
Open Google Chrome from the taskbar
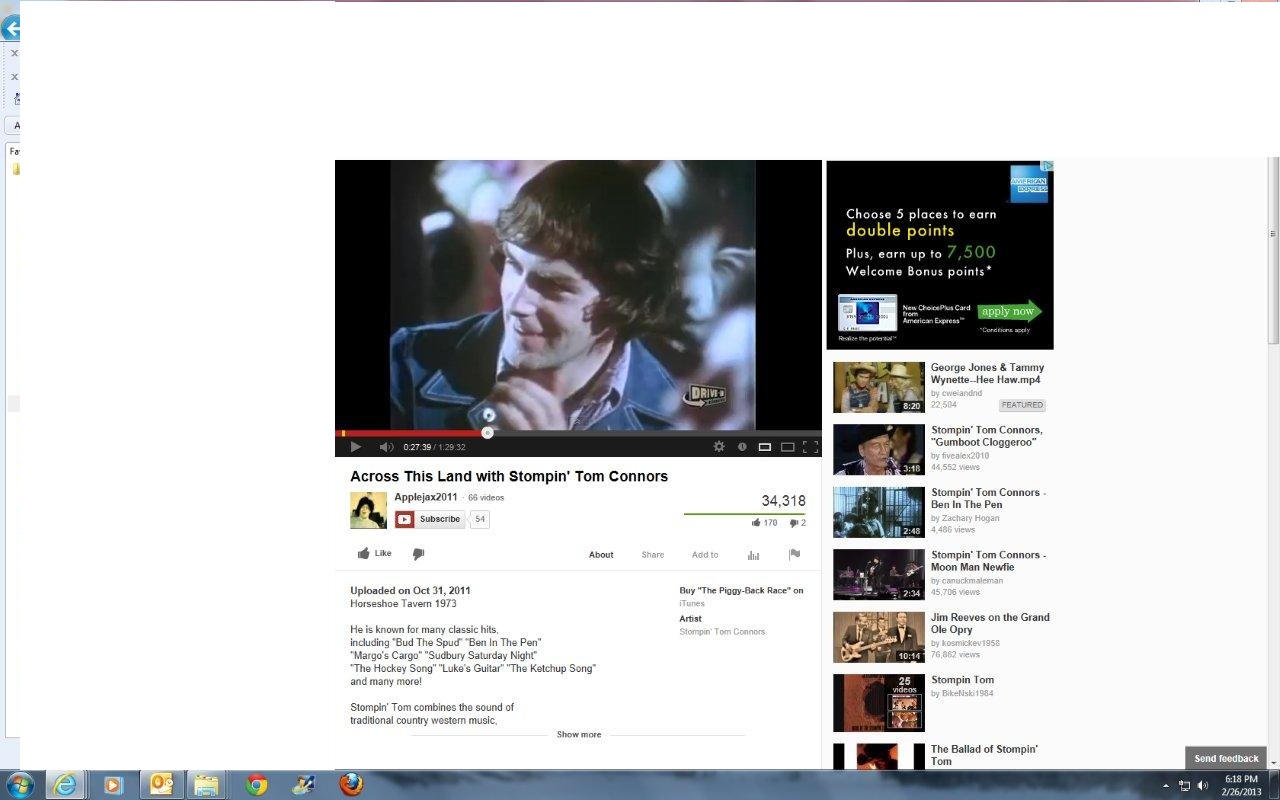[x=256, y=785]
